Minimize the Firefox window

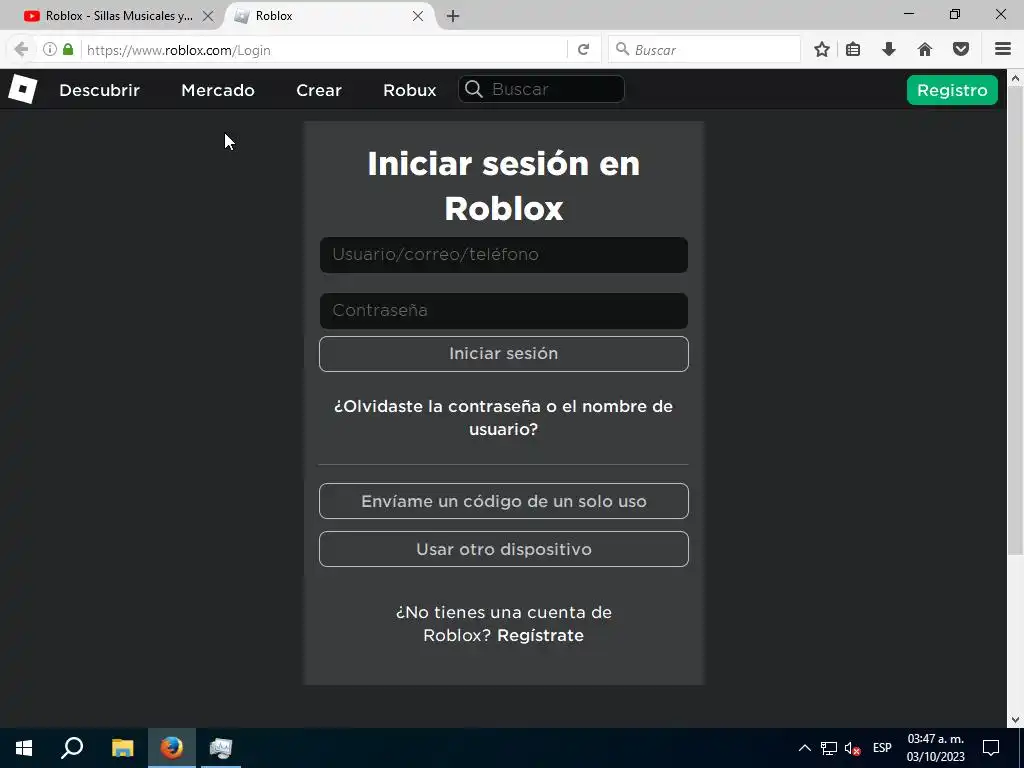point(909,14)
